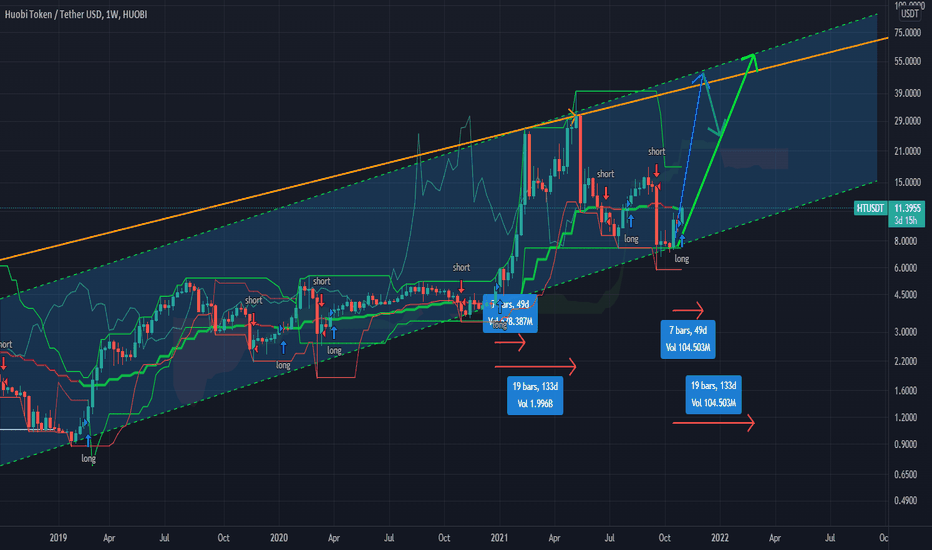Select the '7 bars, 49d Vol 104.503M' info box
The image size is (932, 550).
pos(688,339)
